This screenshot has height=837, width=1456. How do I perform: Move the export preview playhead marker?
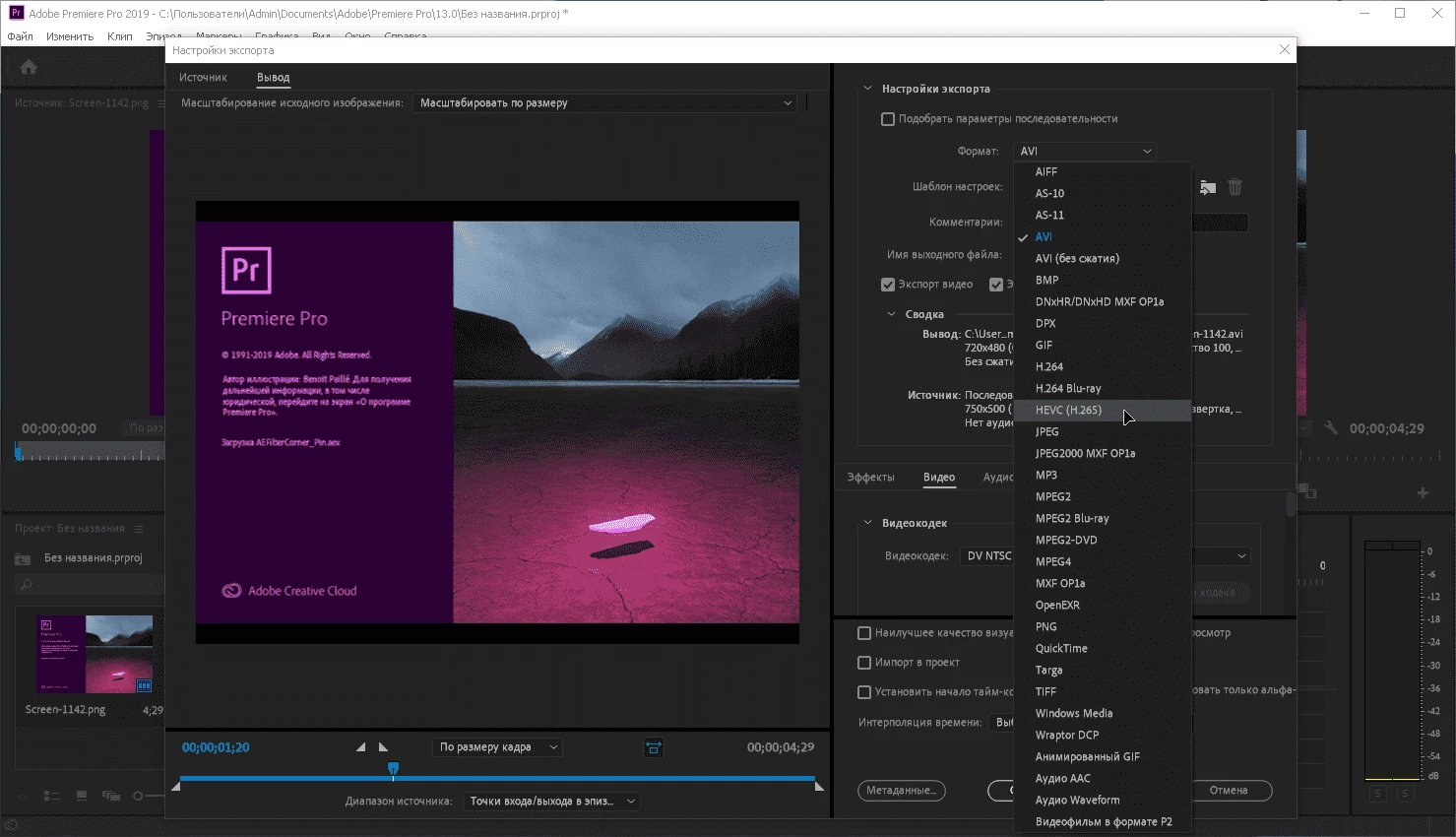(393, 769)
